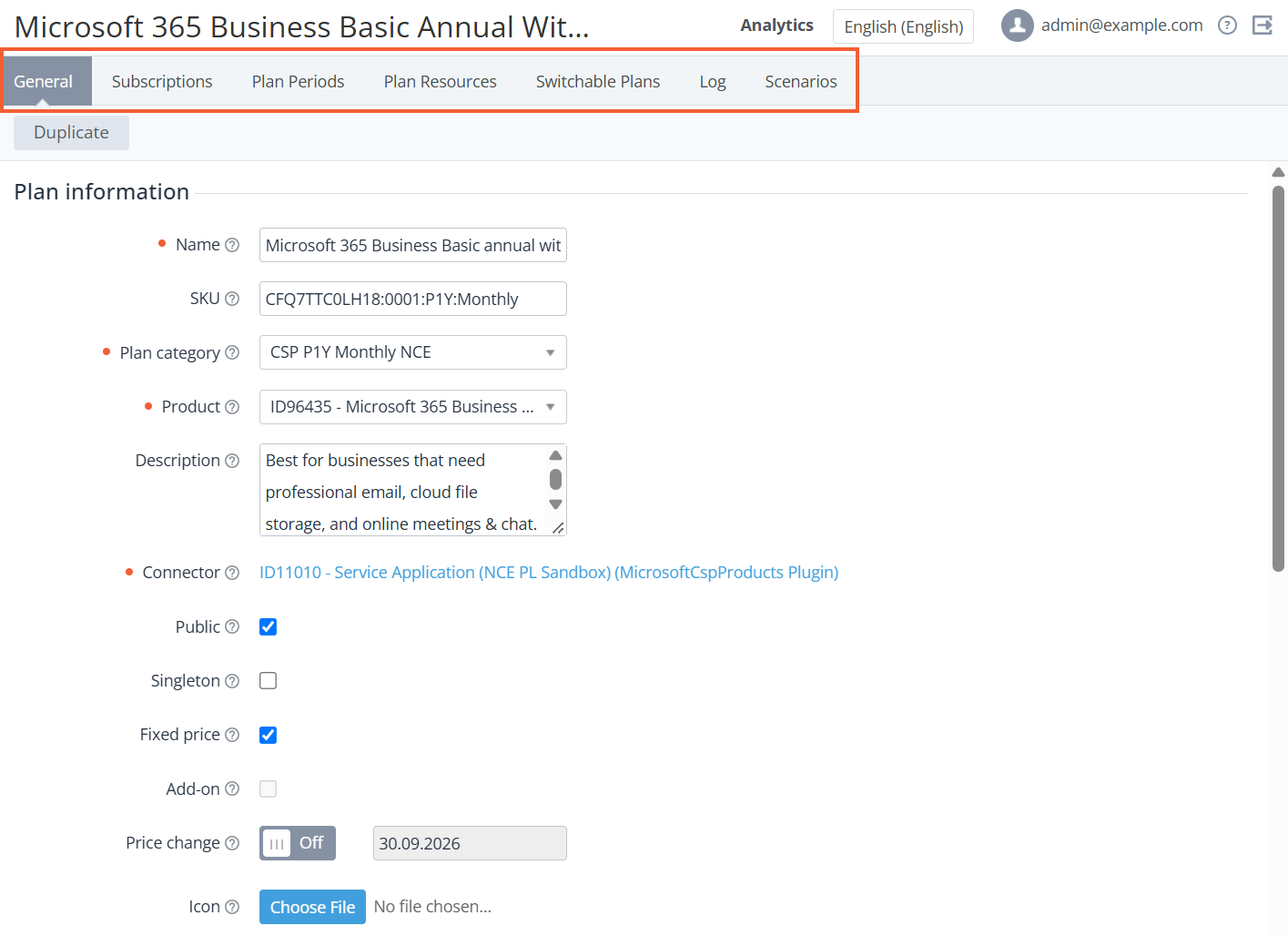The width and height of the screenshot is (1288, 936).
Task: Open the Plan category dropdown
Action: pos(413,352)
